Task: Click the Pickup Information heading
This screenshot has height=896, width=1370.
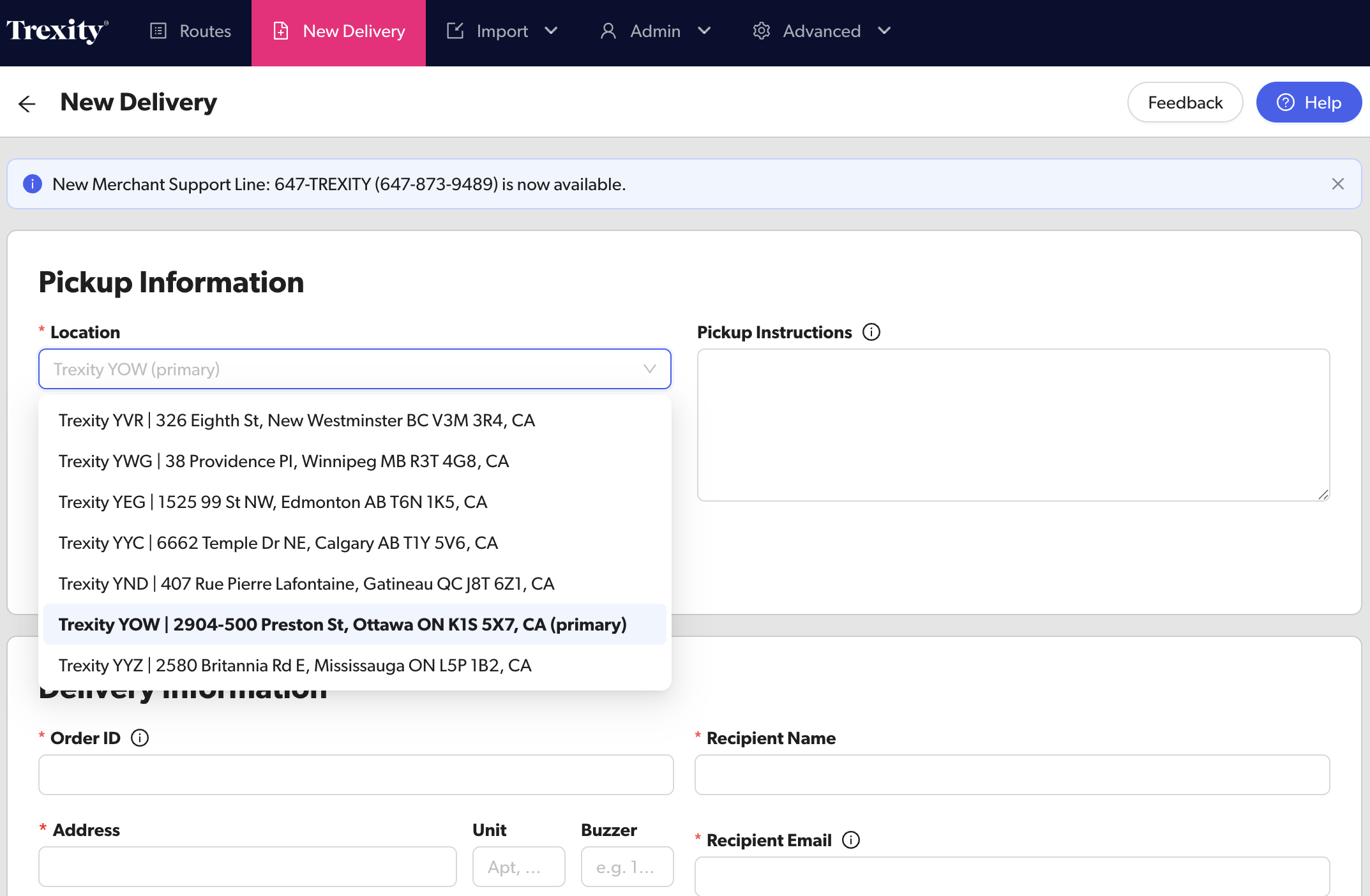Action: [x=171, y=282]
